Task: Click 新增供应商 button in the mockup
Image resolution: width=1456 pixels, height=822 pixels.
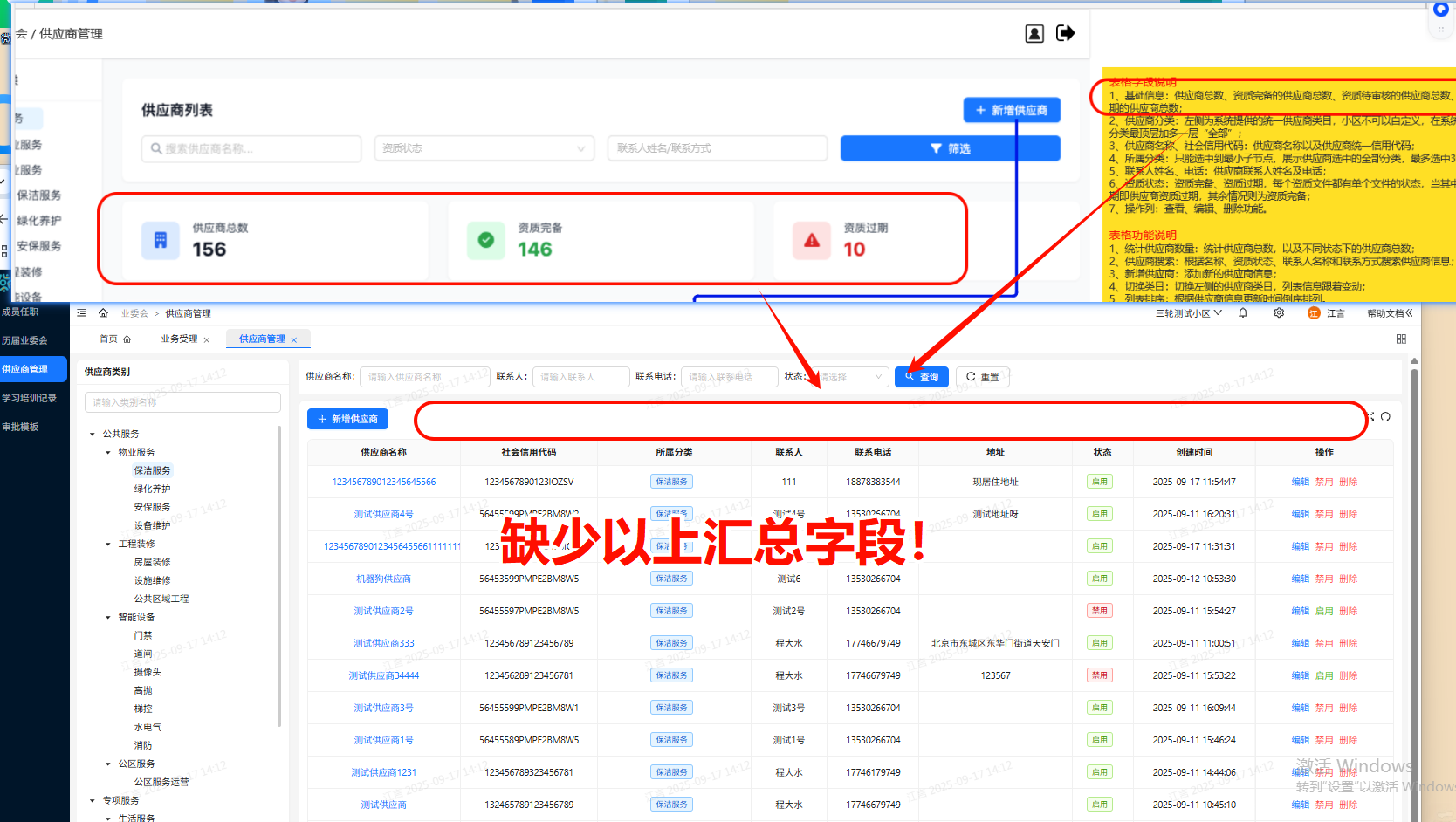Action: (x=1012, y=110)
